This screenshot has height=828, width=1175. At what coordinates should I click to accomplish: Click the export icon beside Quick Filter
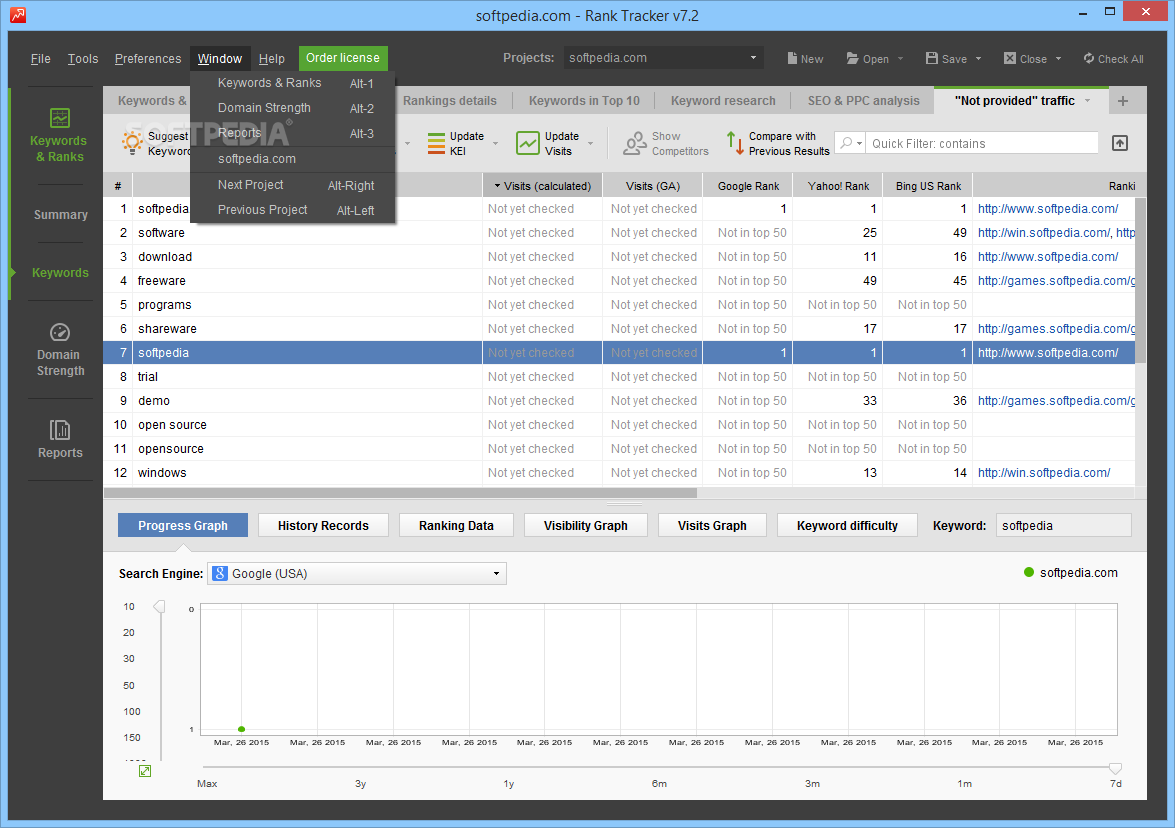(1120, 143)
